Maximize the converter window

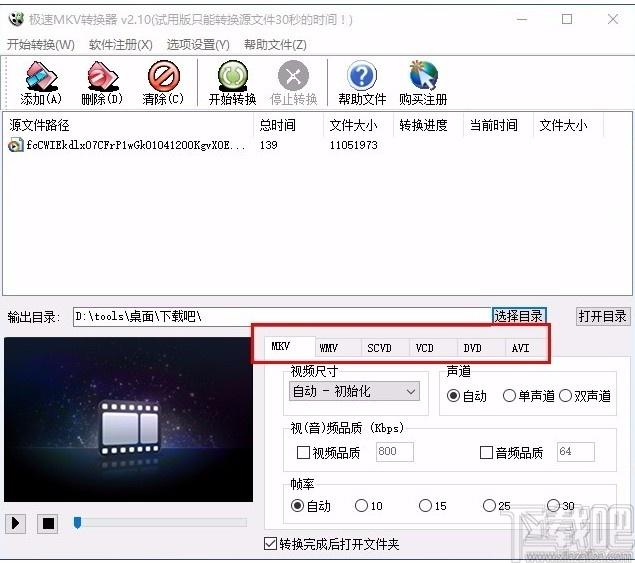click(567, 19)
